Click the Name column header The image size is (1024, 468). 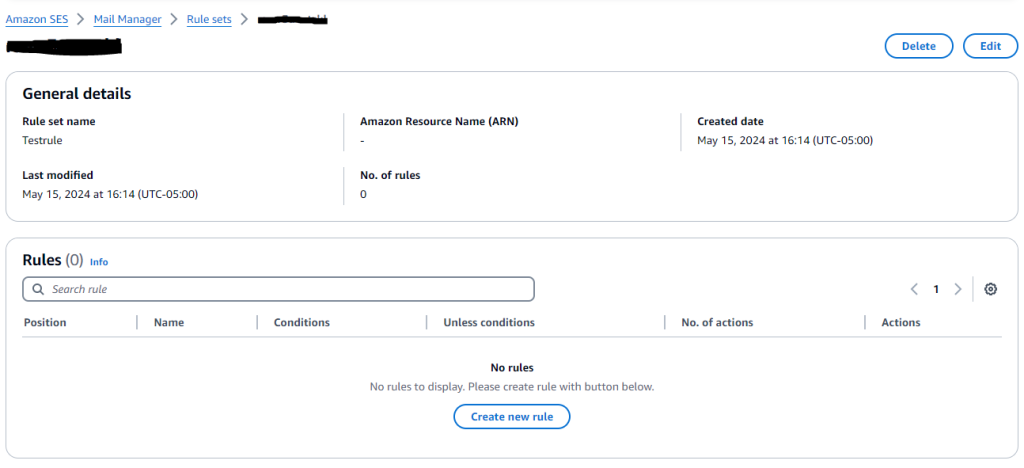click(169, 322)
